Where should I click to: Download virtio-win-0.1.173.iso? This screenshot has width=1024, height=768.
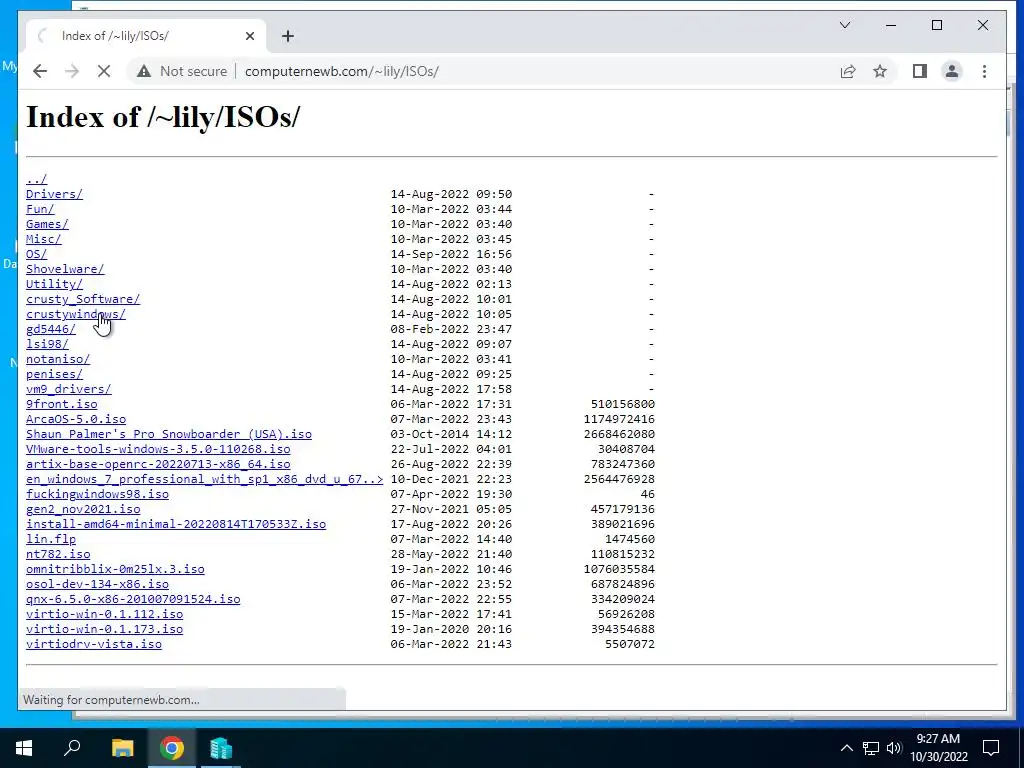pyautogui.click(x=104, y=630)
